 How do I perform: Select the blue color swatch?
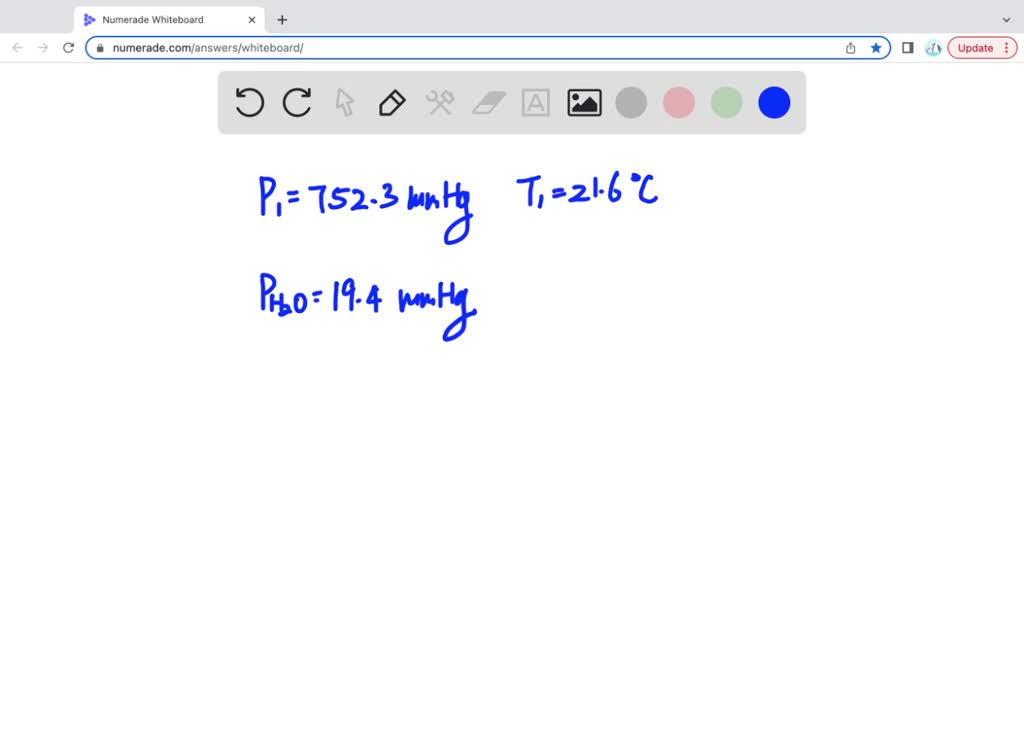pyautogui.click(x=773, y=102)
